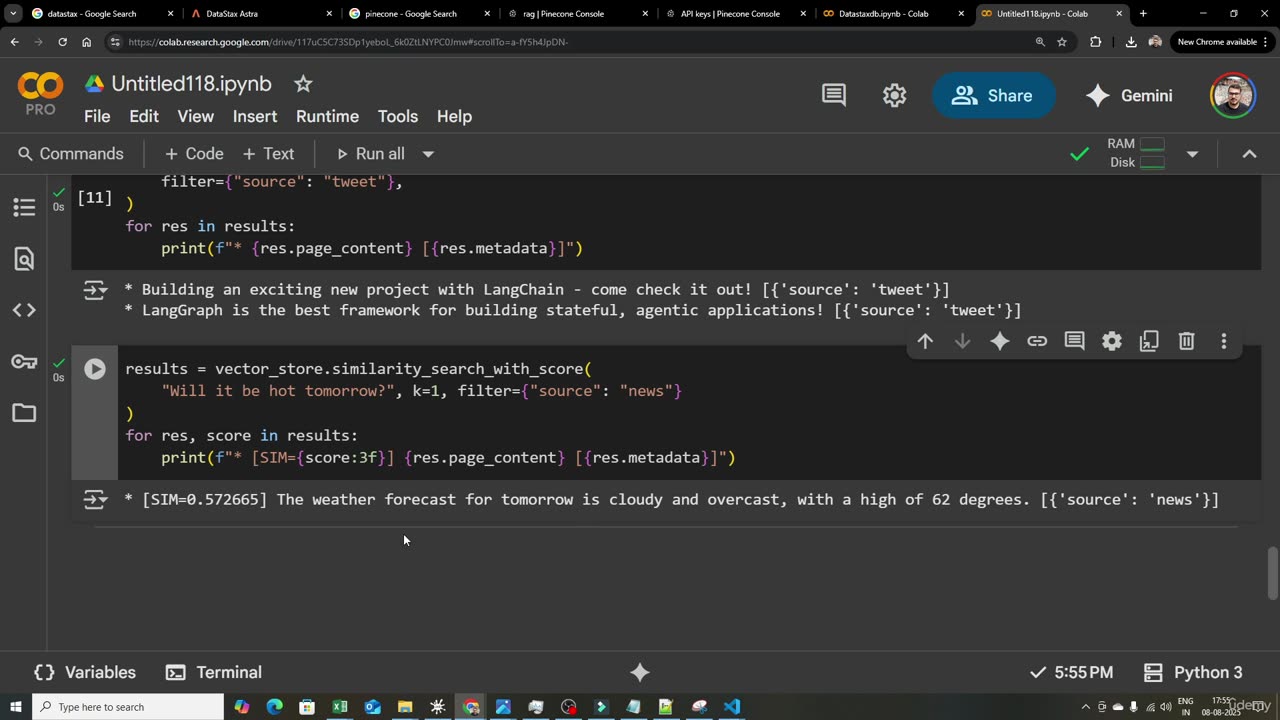Open cell settings gear in cell toolbar
Viewport: 1280px width, 720px height.
(x=1111, y=341)
